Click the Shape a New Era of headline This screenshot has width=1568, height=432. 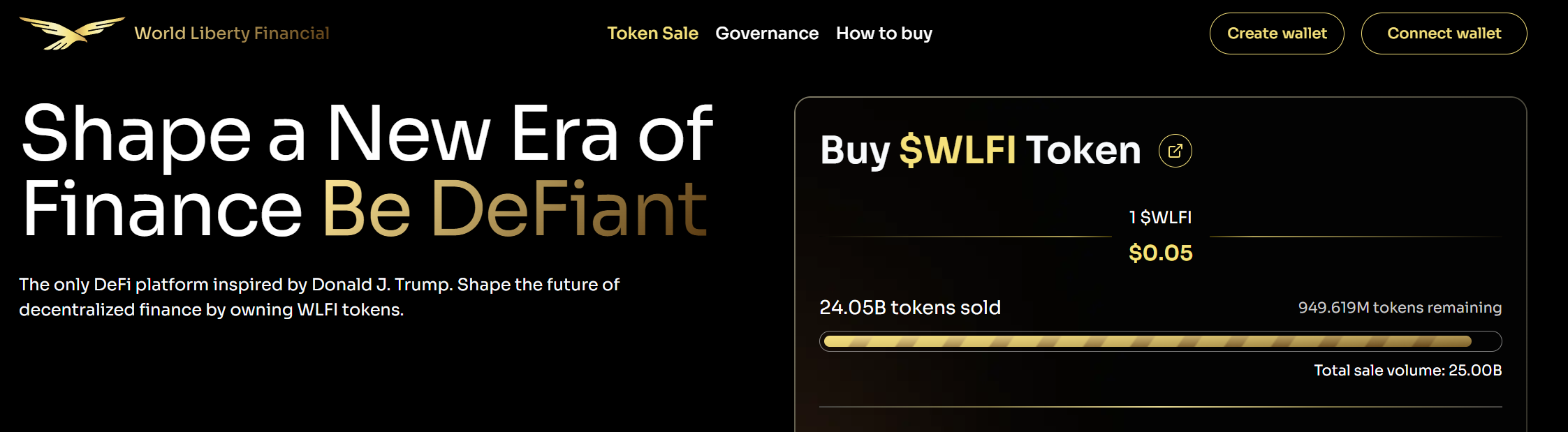(367, 133)
